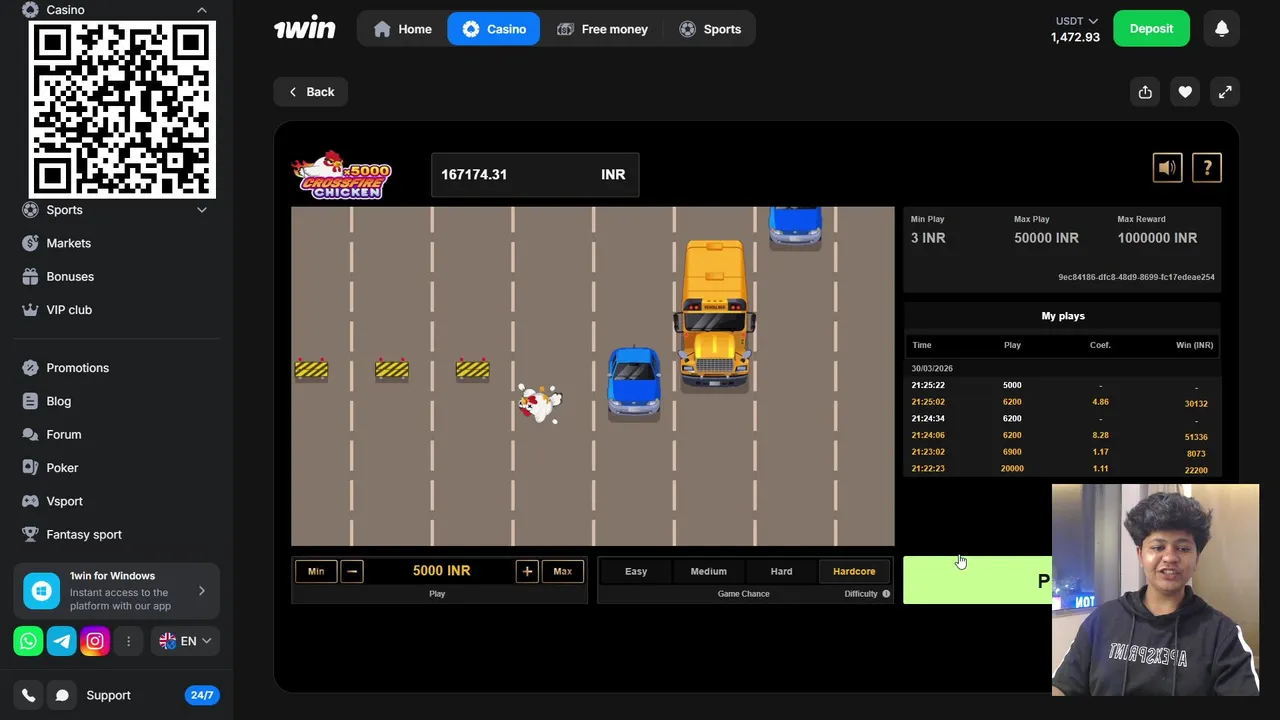Open the game help question mark
Image resolution: width=1280 pixels, height=720 pixels.
(1207, 168)
